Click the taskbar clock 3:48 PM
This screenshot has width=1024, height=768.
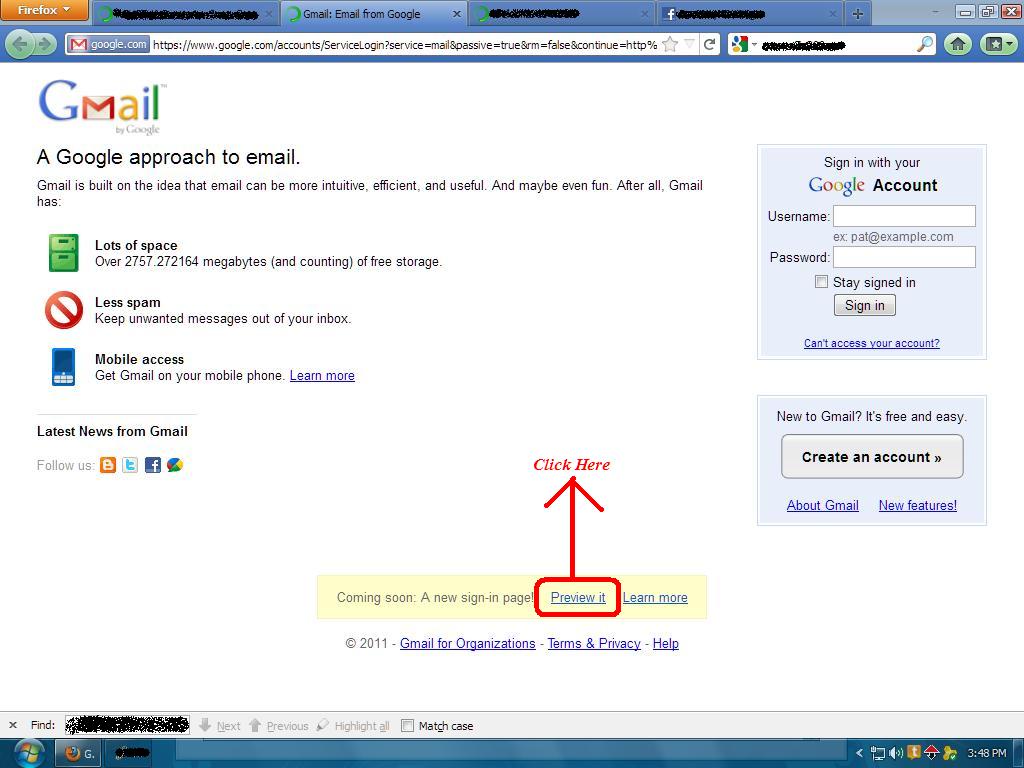pyautogui.click(x=987, y=753)
